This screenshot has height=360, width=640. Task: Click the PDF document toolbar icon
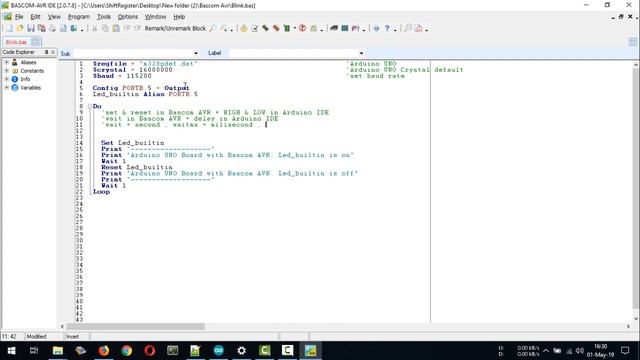[x=418, y=28]
